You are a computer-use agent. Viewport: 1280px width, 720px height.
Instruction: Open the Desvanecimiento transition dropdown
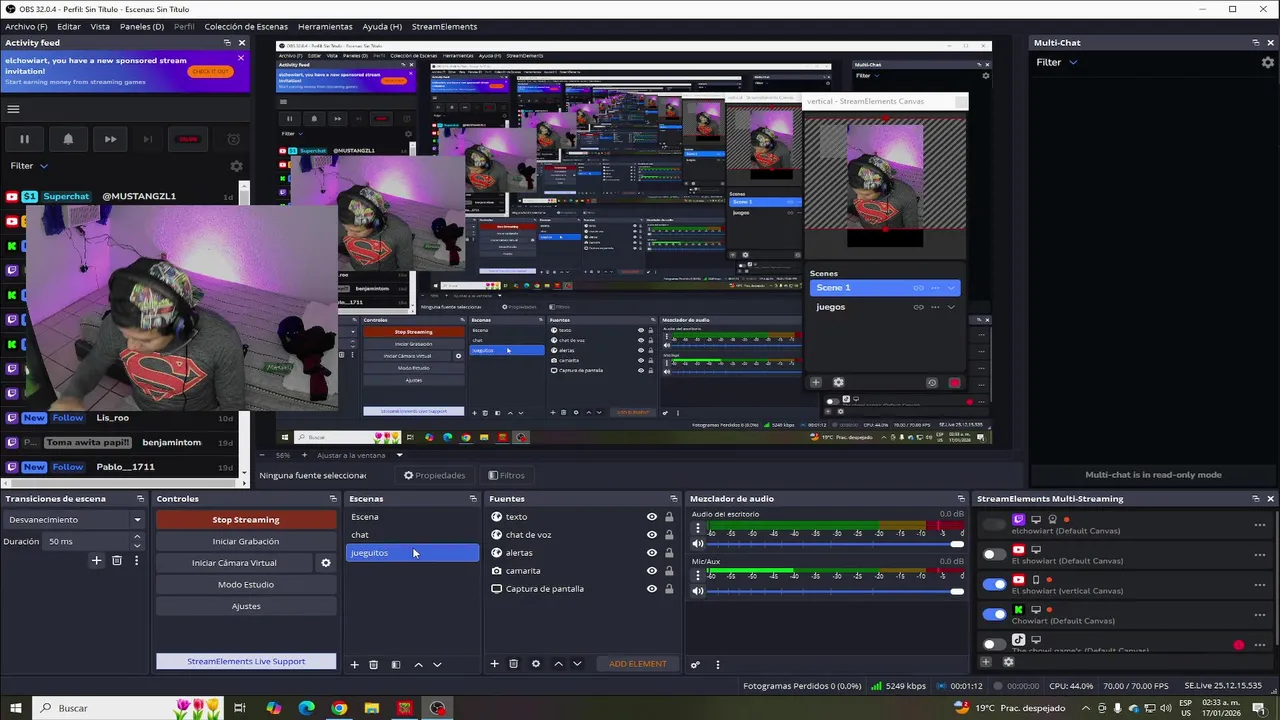click(75, 520)
